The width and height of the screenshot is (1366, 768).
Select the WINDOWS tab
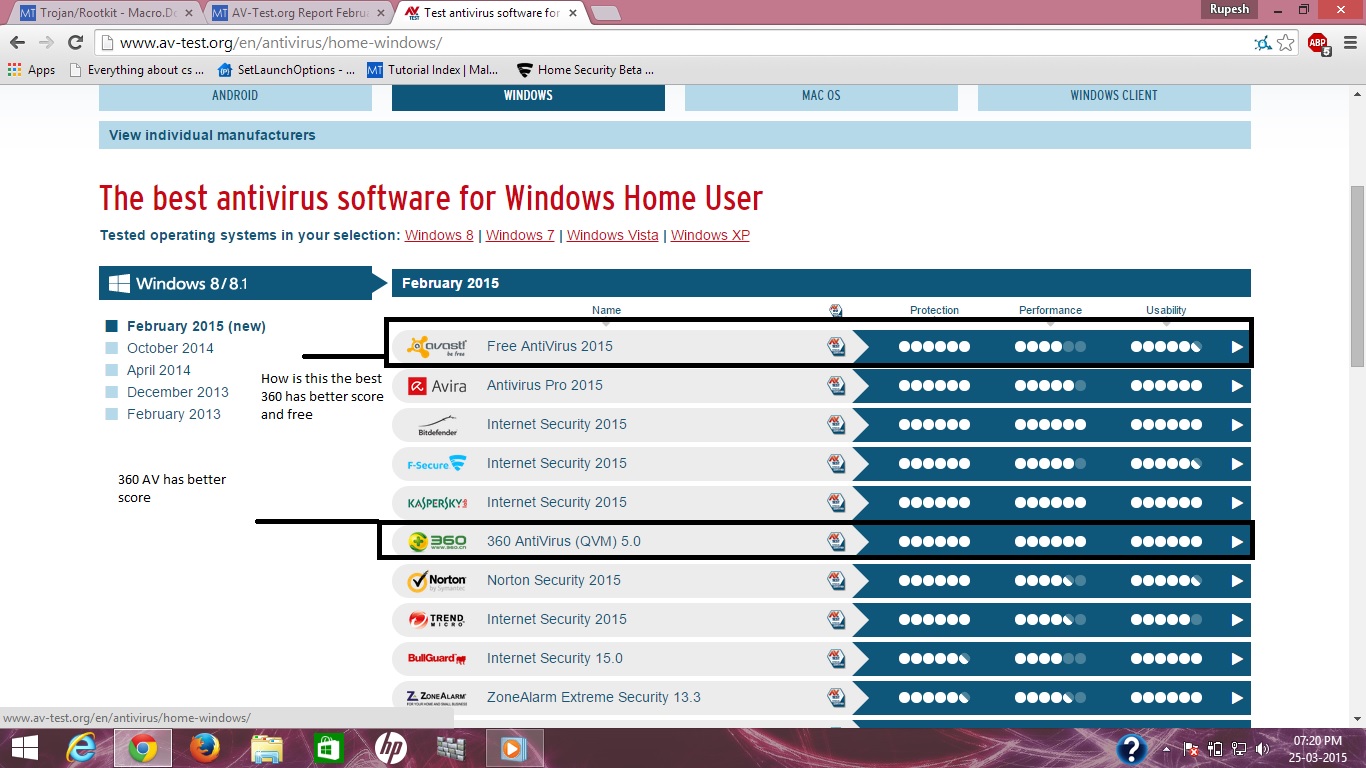[528, 96]
